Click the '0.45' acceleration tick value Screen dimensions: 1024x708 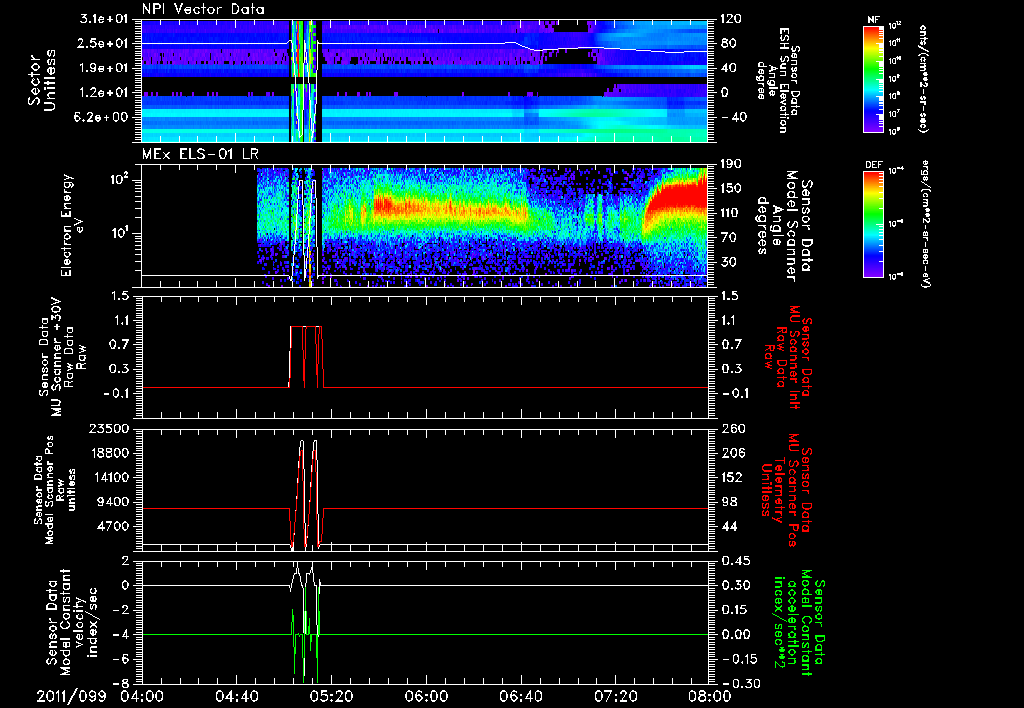point(735,561)
